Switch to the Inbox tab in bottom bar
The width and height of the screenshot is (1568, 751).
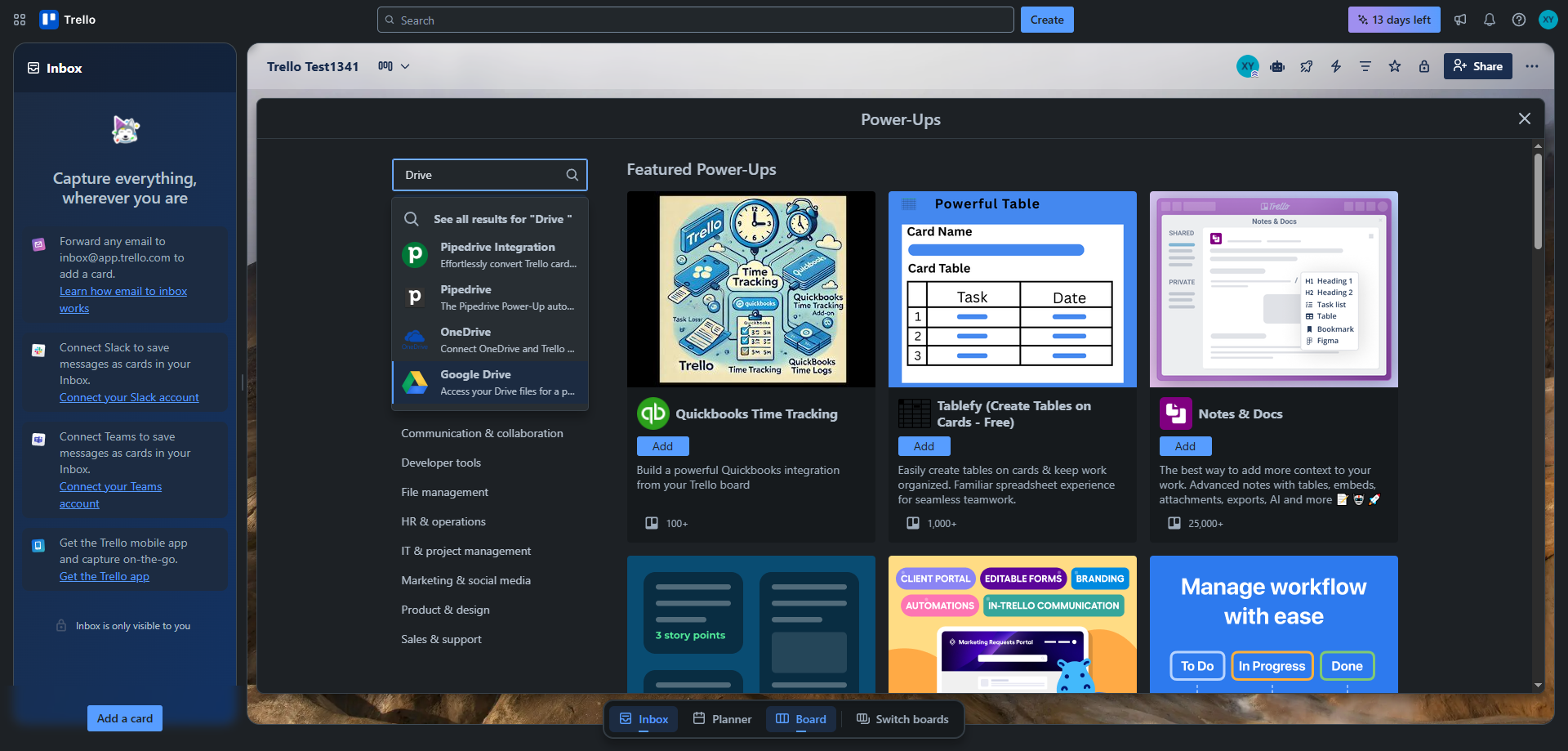pyautogui.click(x=644, y=719)
